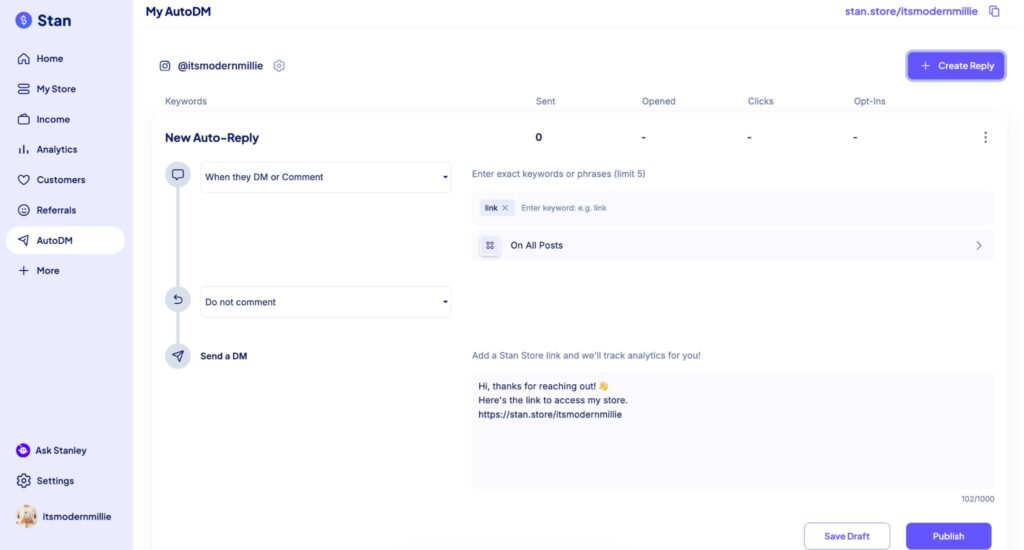Open the gear settings next to @itsmodernmillie
Image resolution: width=1024 pixels, height=550 pixels.
click(279, 66)
